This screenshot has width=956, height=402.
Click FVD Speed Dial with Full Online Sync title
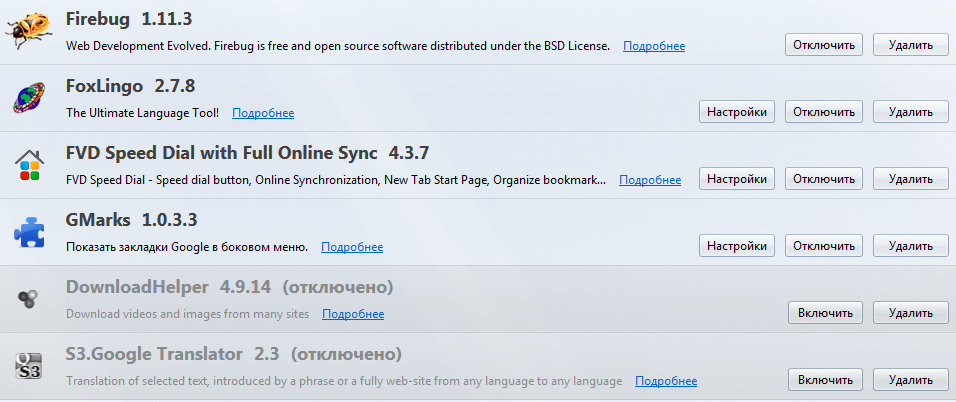[247, 153]
